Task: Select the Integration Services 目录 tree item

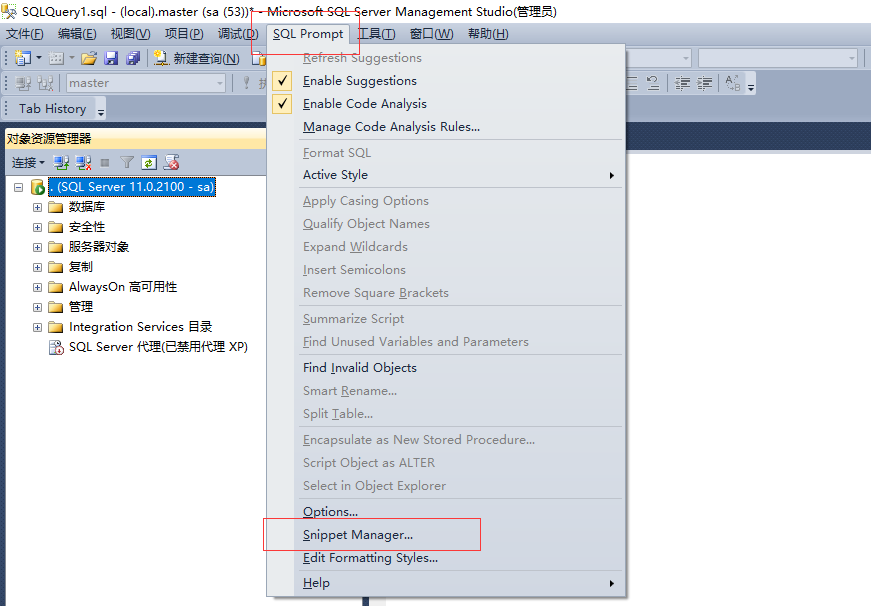Action: [141, 327]
